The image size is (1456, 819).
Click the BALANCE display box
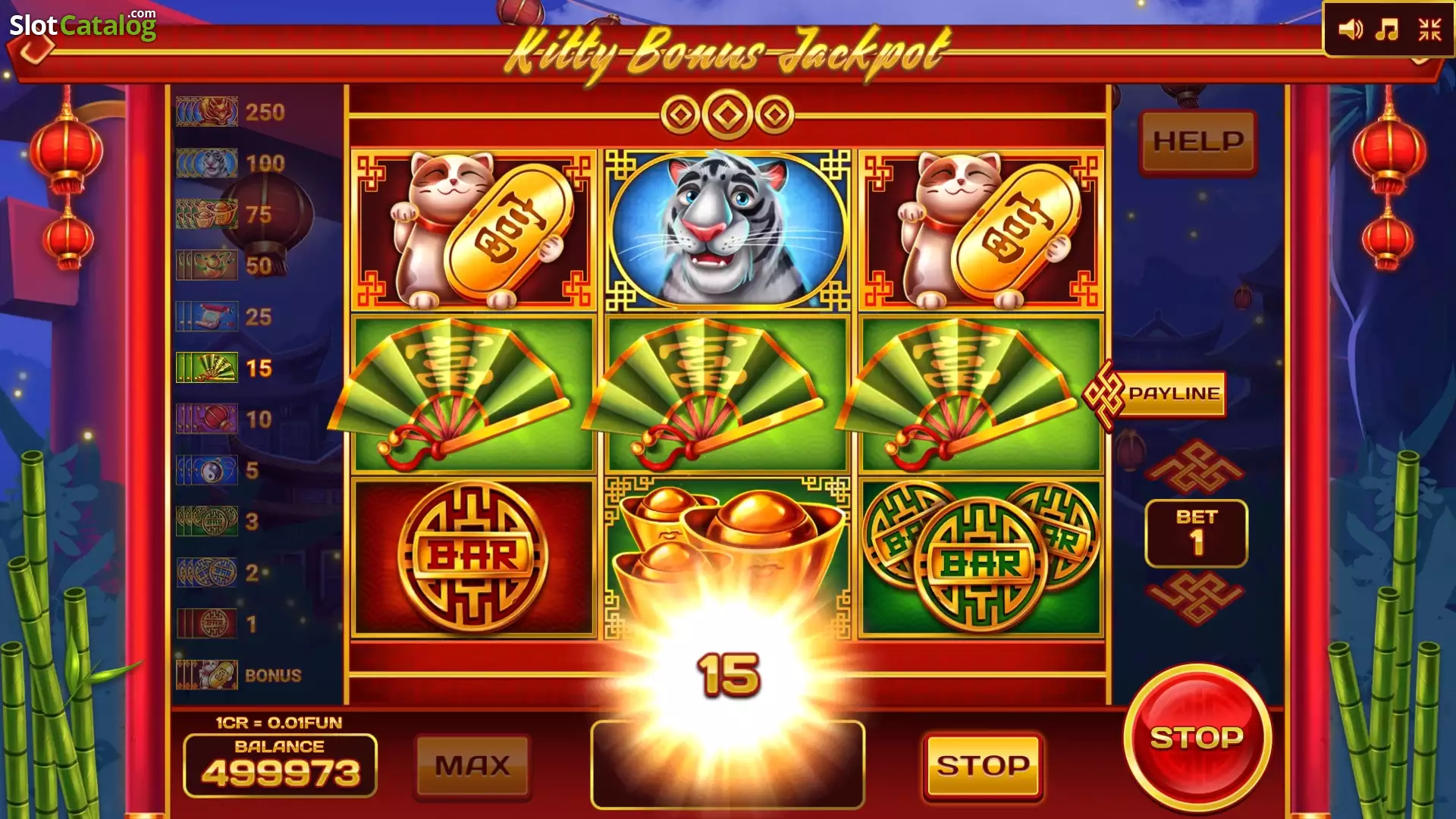point(280,765)
